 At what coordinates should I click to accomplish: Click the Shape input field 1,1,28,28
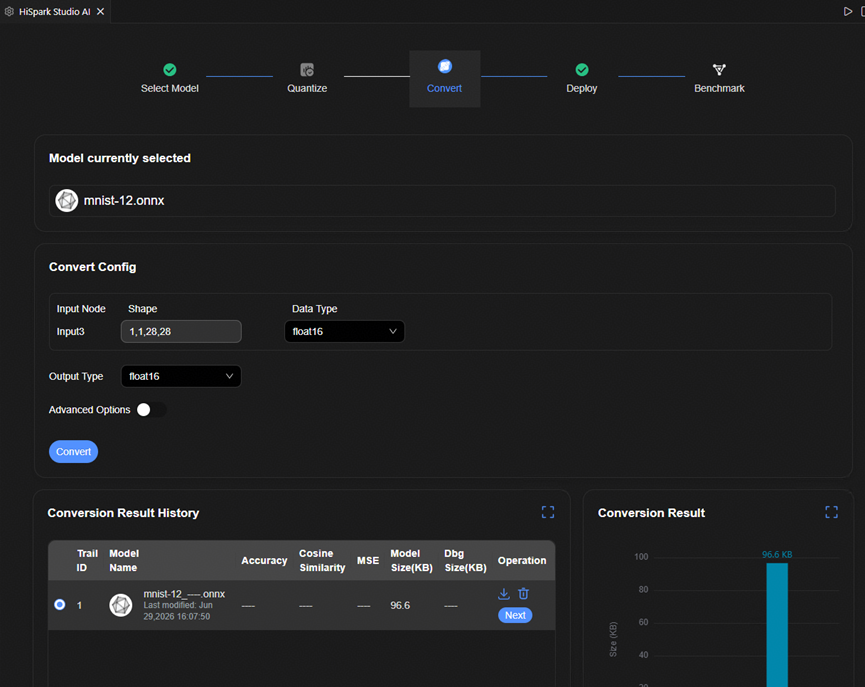pos(181,332)
